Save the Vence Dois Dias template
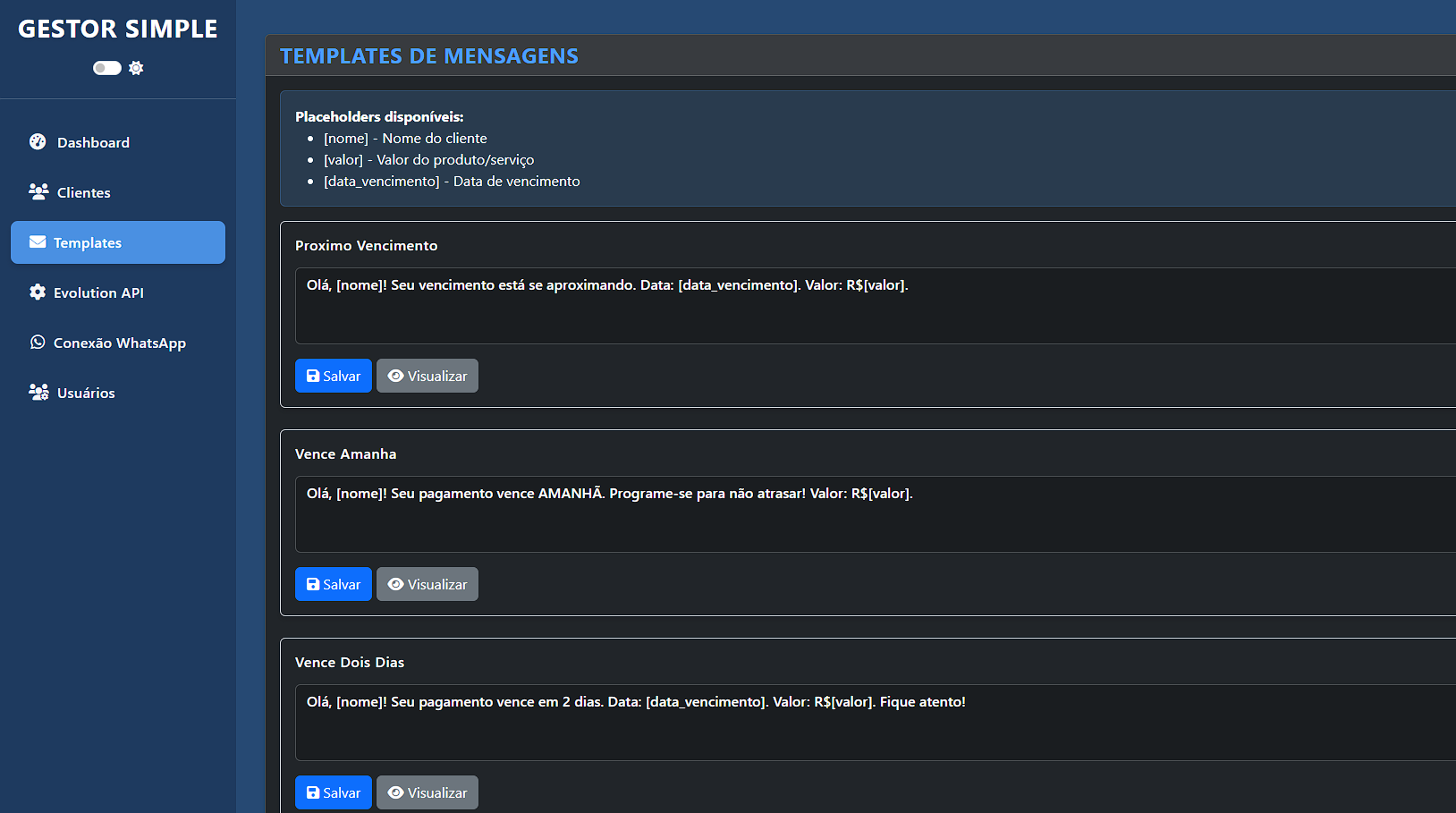This screenshot has width=1456, height=813. (334, 792)
